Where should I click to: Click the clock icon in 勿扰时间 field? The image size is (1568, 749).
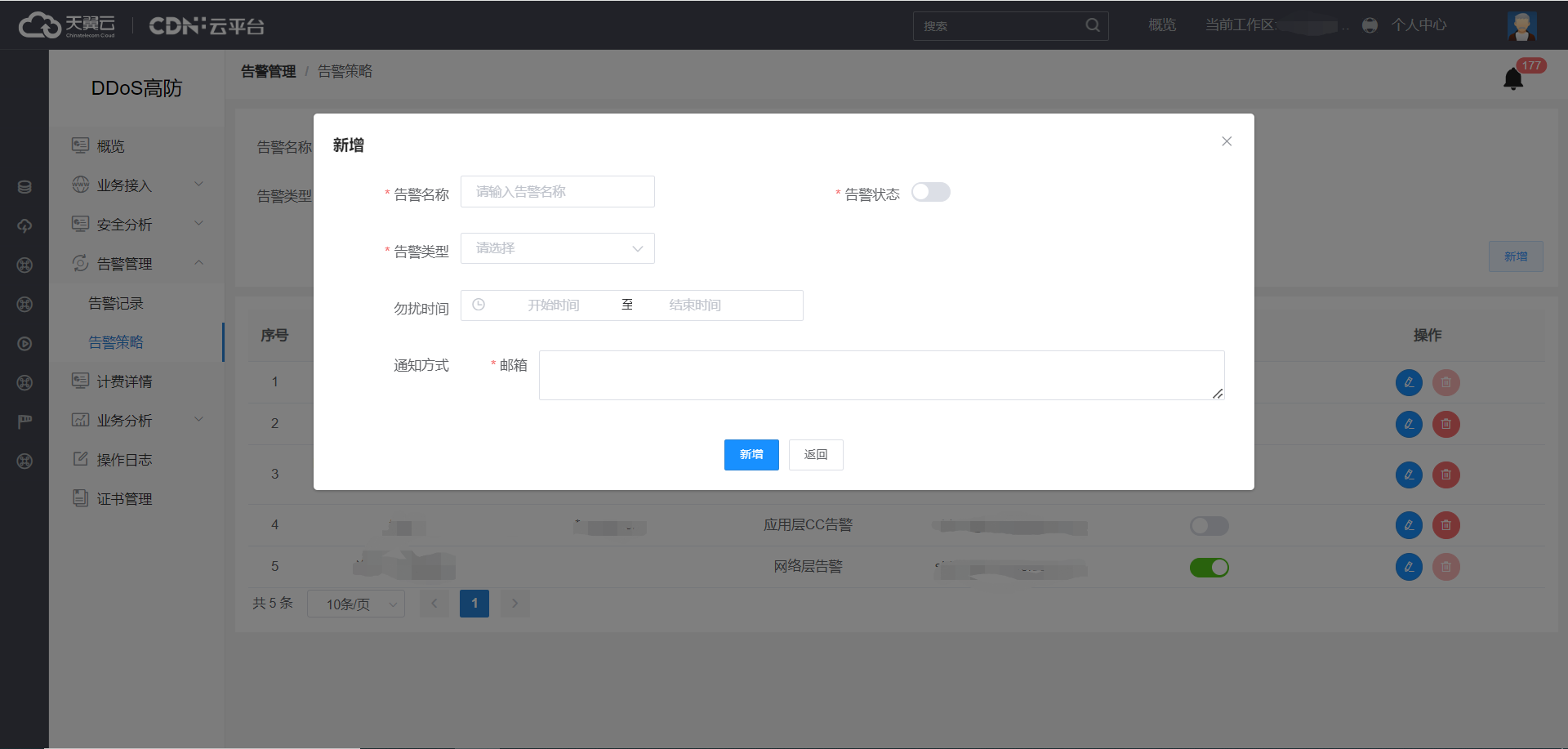[x=479, y=305]
